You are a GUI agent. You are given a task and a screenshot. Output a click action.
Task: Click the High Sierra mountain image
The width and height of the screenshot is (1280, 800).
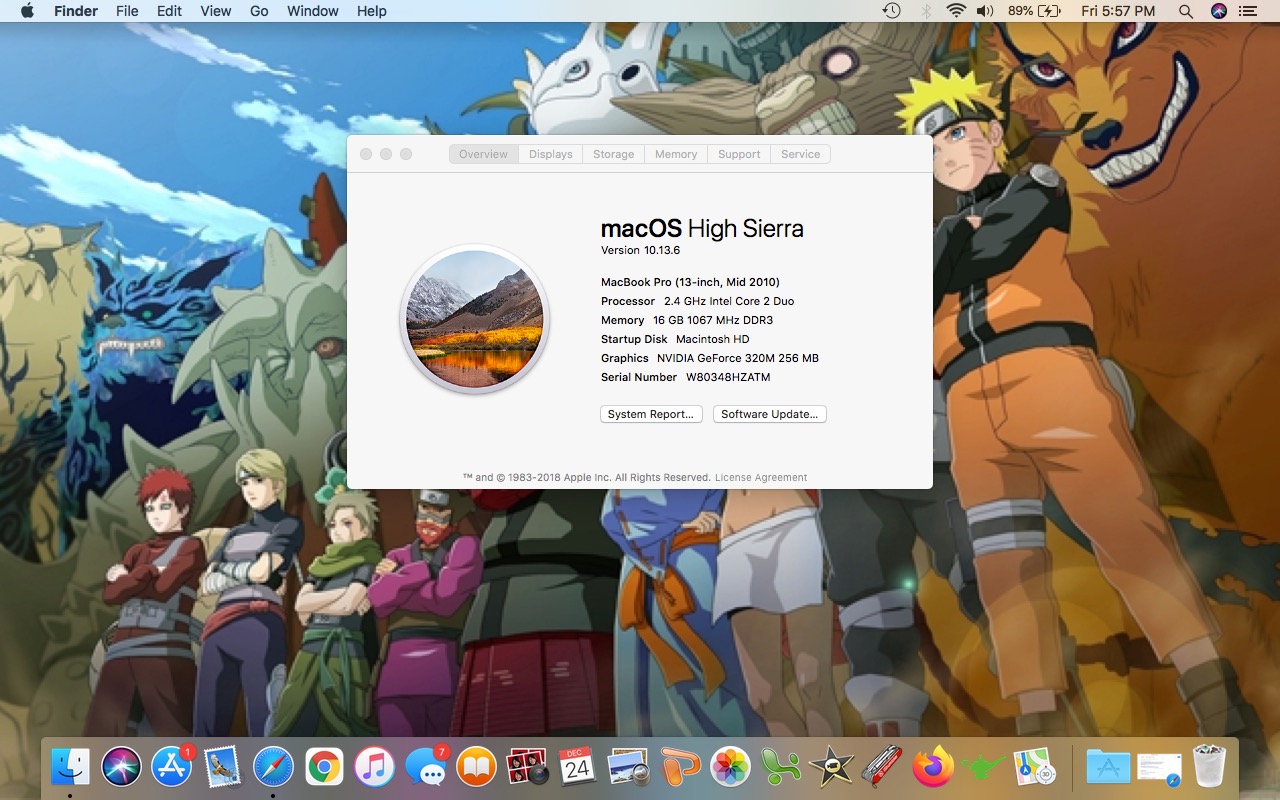[x=475, y=319]
